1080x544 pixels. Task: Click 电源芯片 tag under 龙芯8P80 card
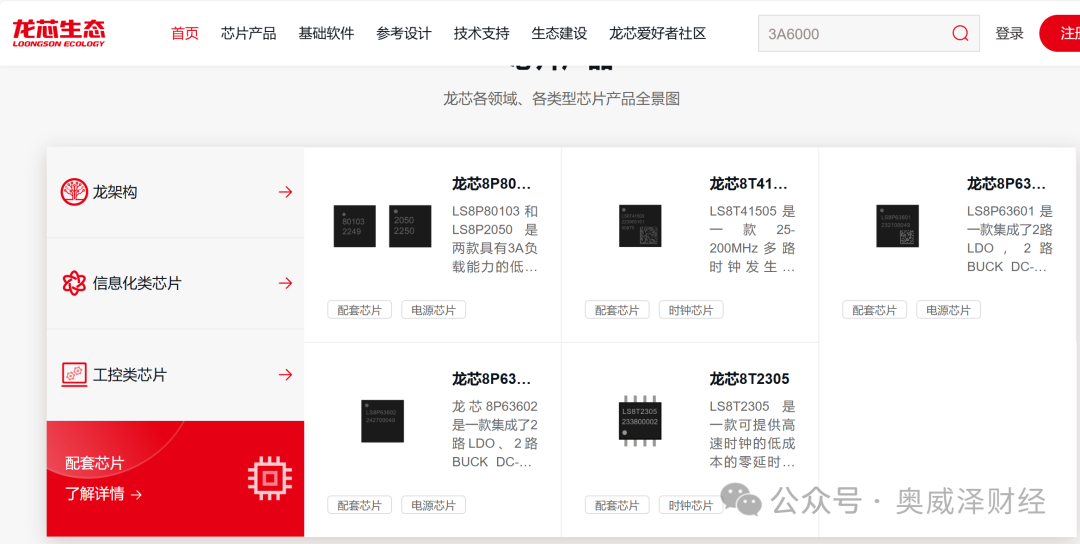click(433, 310)
